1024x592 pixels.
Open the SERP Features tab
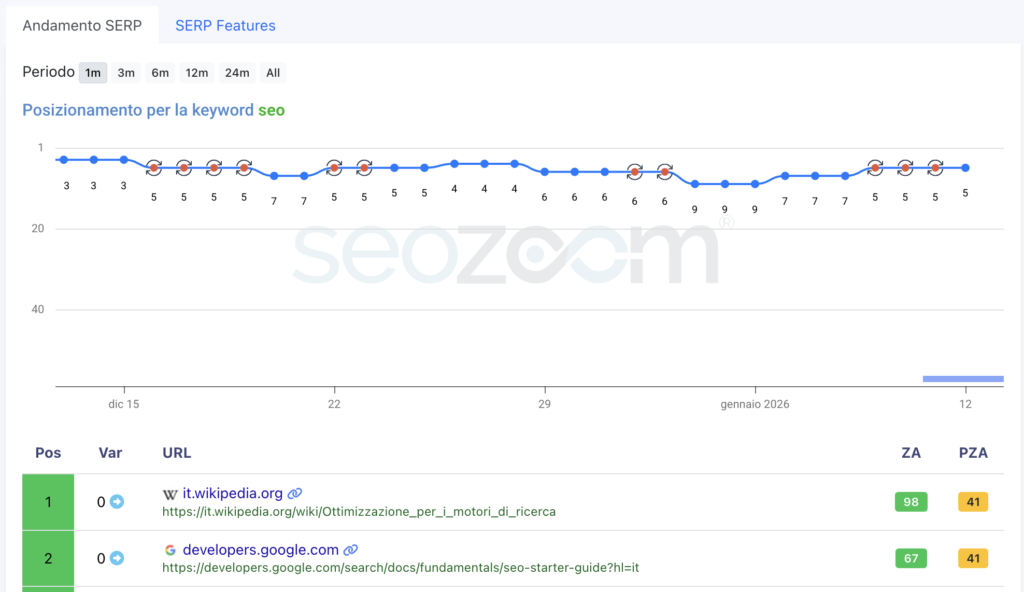(225, 25)
